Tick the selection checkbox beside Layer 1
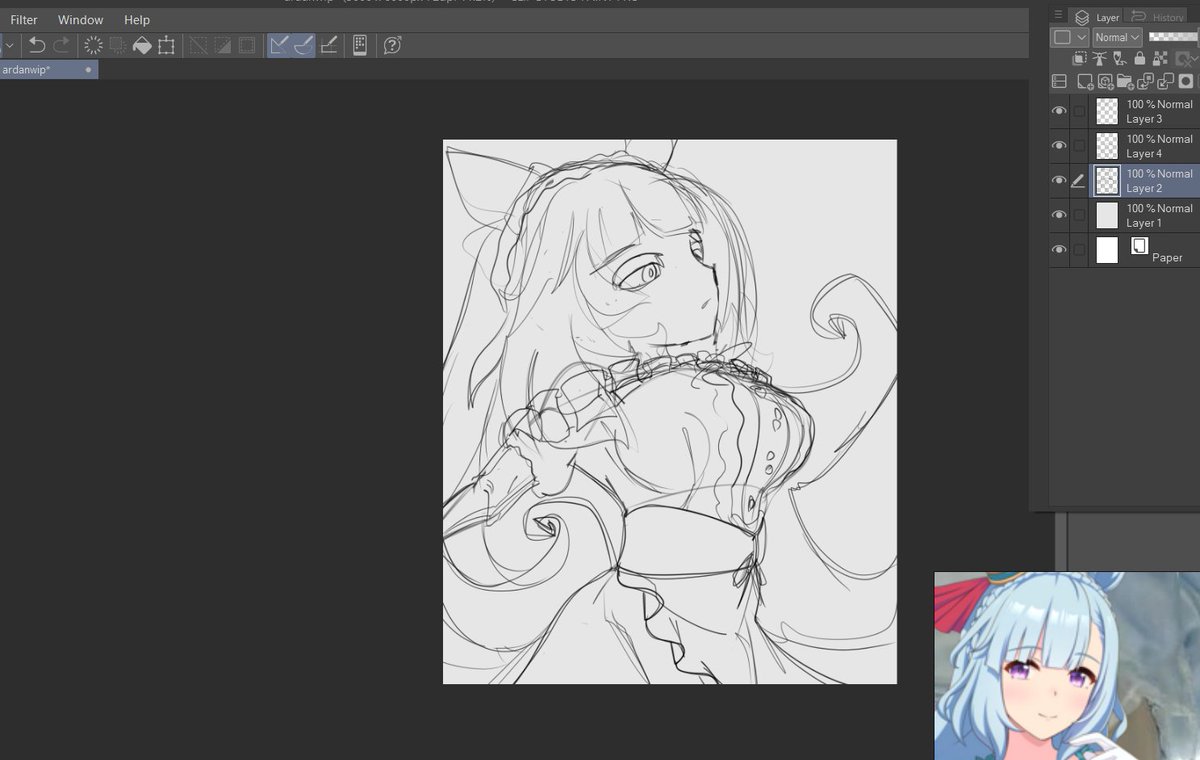1200x760 pixels. (x=1079, y=215)
